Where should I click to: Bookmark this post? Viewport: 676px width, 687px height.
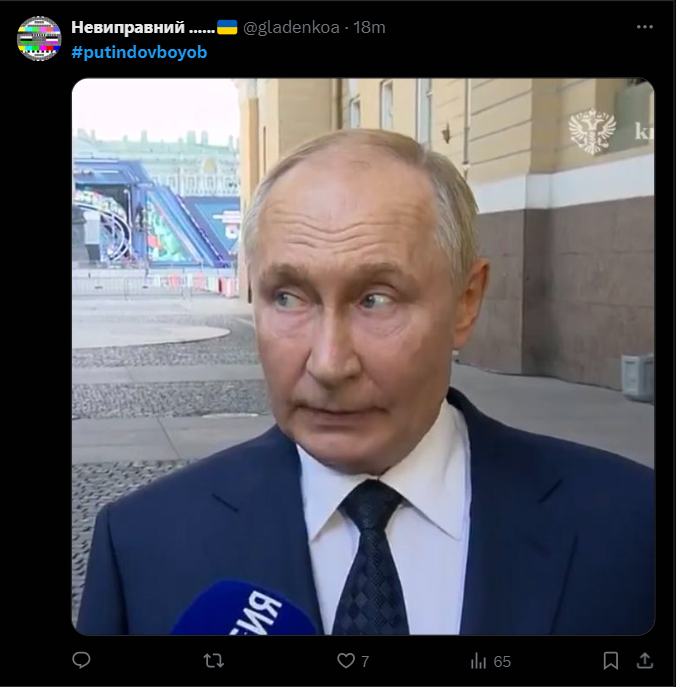[x=611, y=660]
